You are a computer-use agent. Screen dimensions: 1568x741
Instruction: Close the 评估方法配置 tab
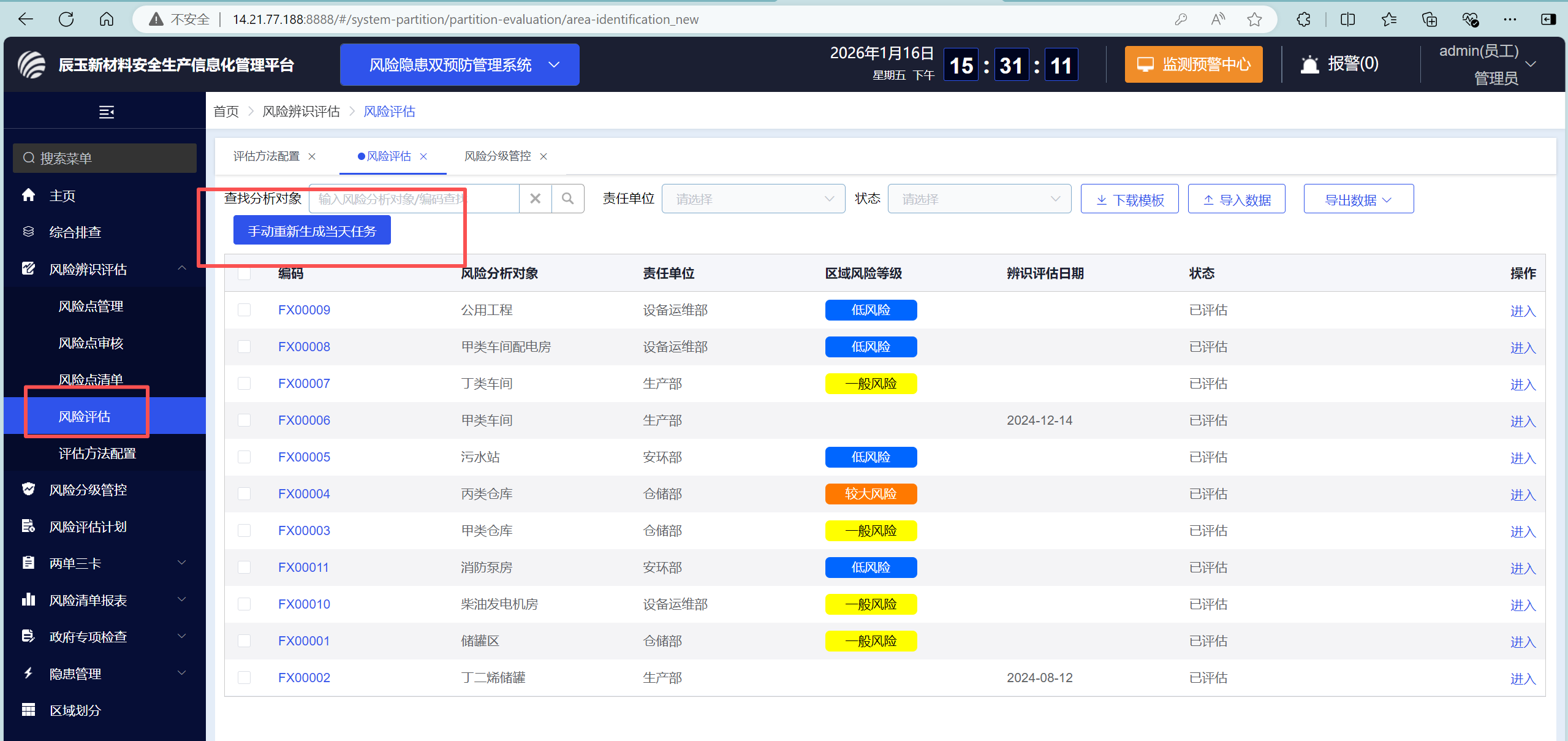(x=312, y=156)
